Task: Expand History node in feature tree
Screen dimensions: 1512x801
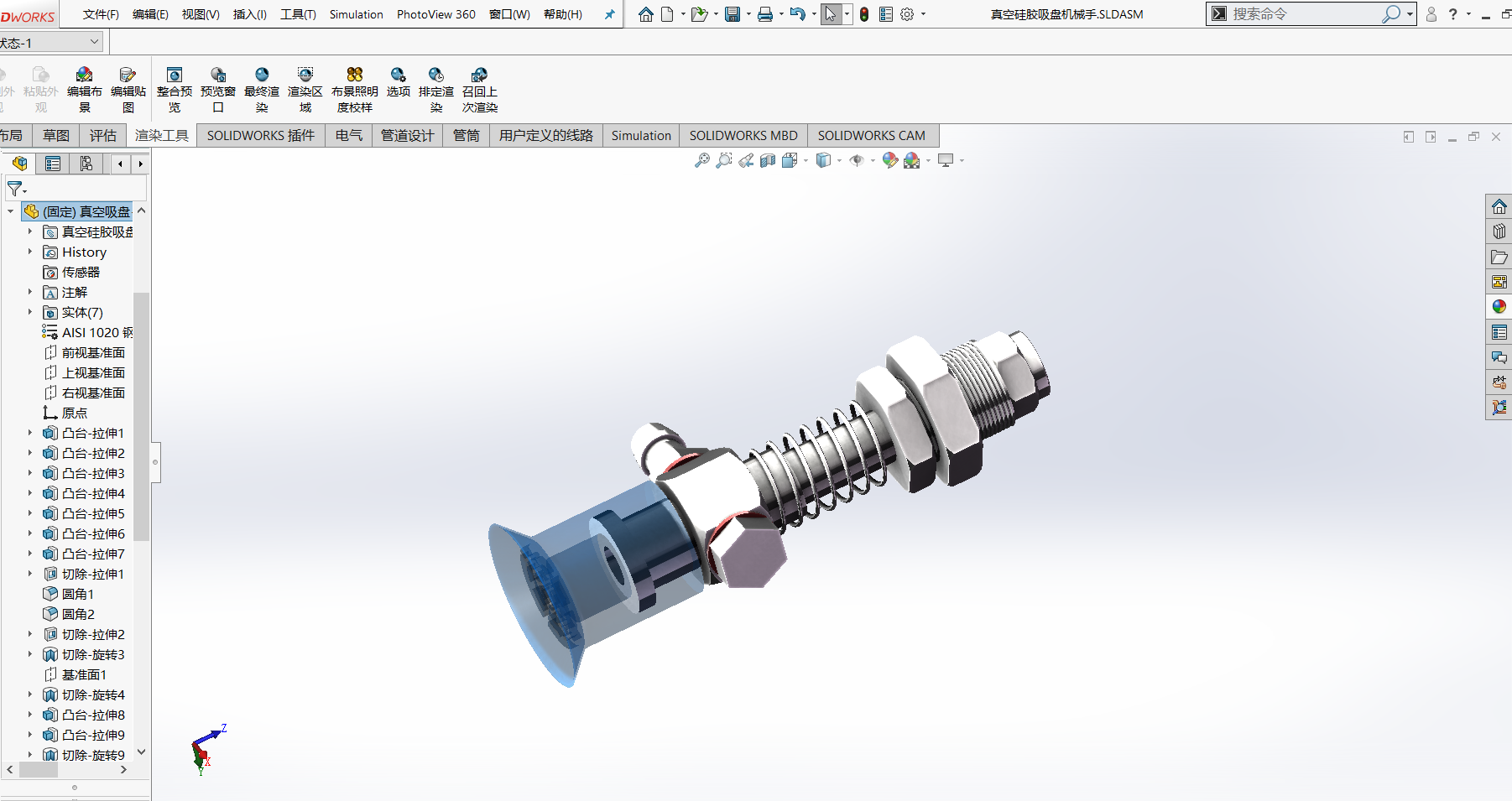Action: click(30, 252)
